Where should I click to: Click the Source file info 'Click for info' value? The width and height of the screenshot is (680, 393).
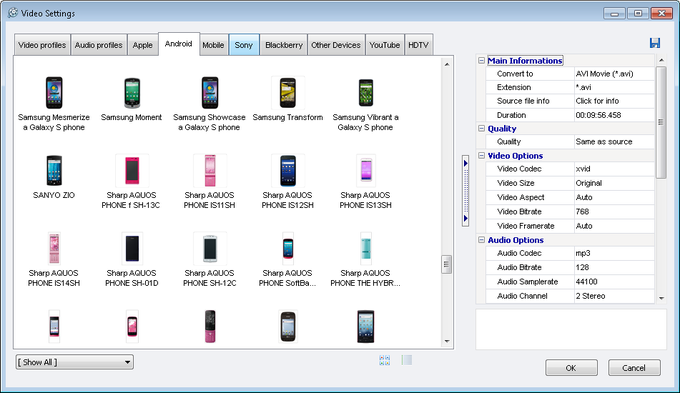pyautogui.click(x=614, y=101)
